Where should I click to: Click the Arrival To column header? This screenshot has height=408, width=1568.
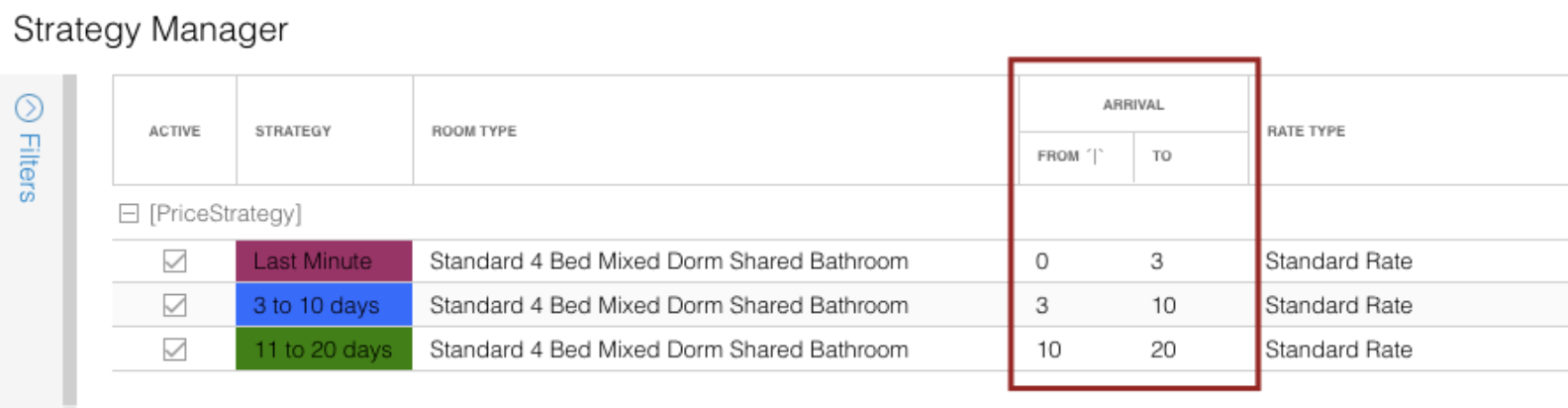tap(1161, 156)
